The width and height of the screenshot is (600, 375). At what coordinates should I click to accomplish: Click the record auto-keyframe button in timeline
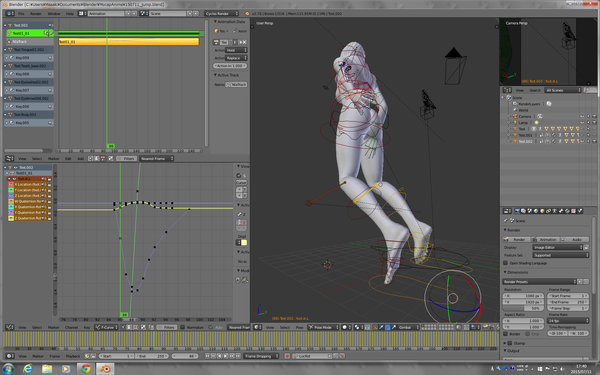(x=287, y=356)
